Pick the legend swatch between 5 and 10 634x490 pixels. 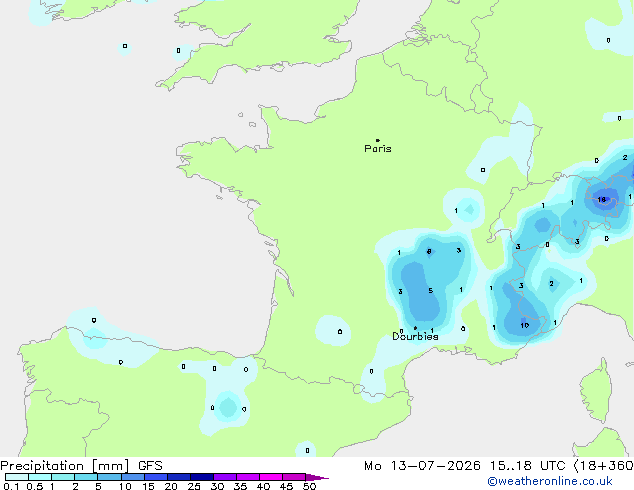[x=110, y=477]
